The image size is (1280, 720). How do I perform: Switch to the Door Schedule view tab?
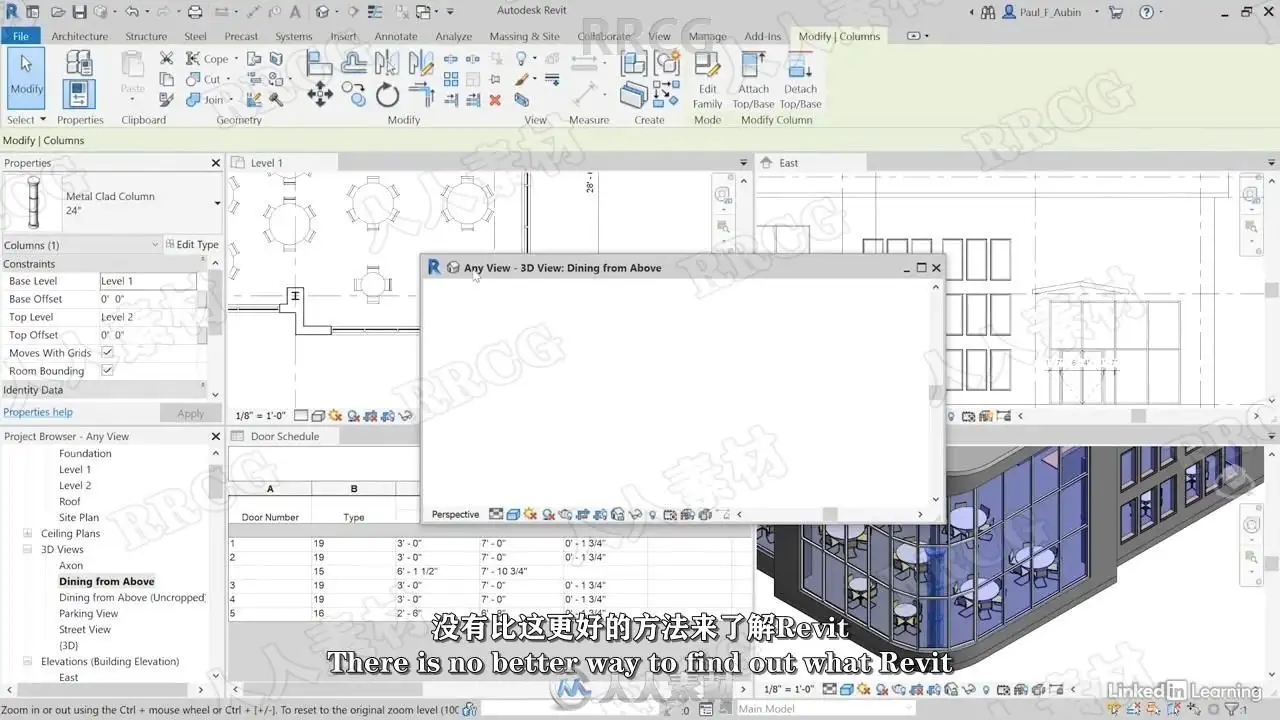pos(285,436)
